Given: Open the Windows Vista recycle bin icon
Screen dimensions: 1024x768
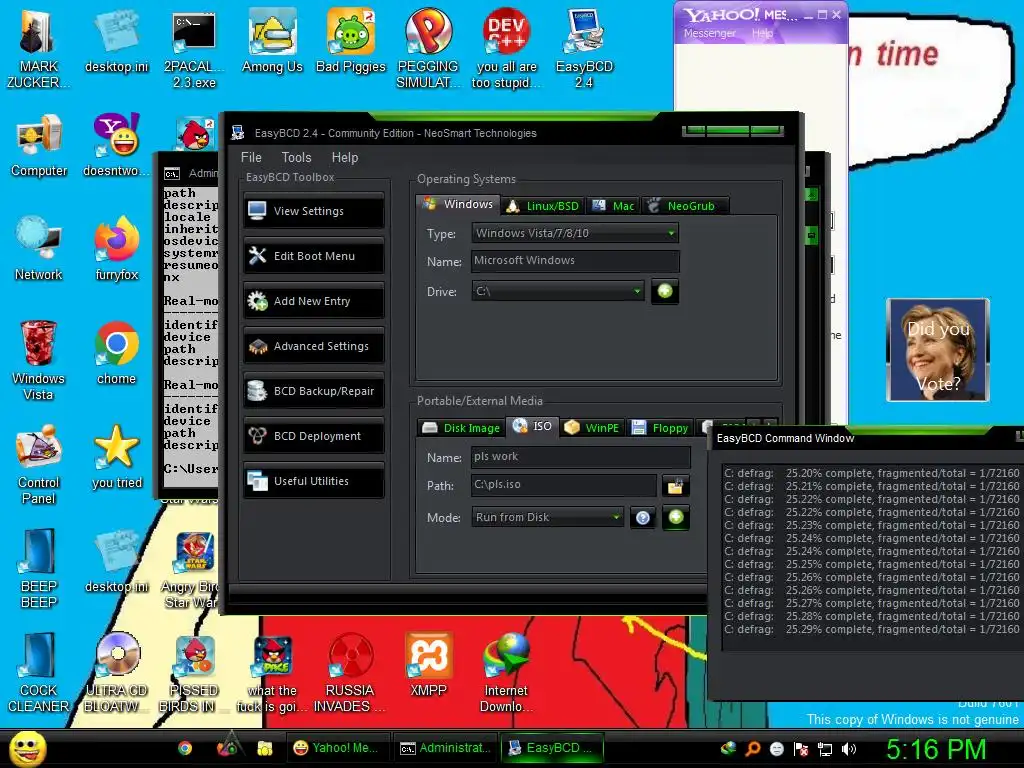Looking at the screenshot, I should click(x=38, y=361).
